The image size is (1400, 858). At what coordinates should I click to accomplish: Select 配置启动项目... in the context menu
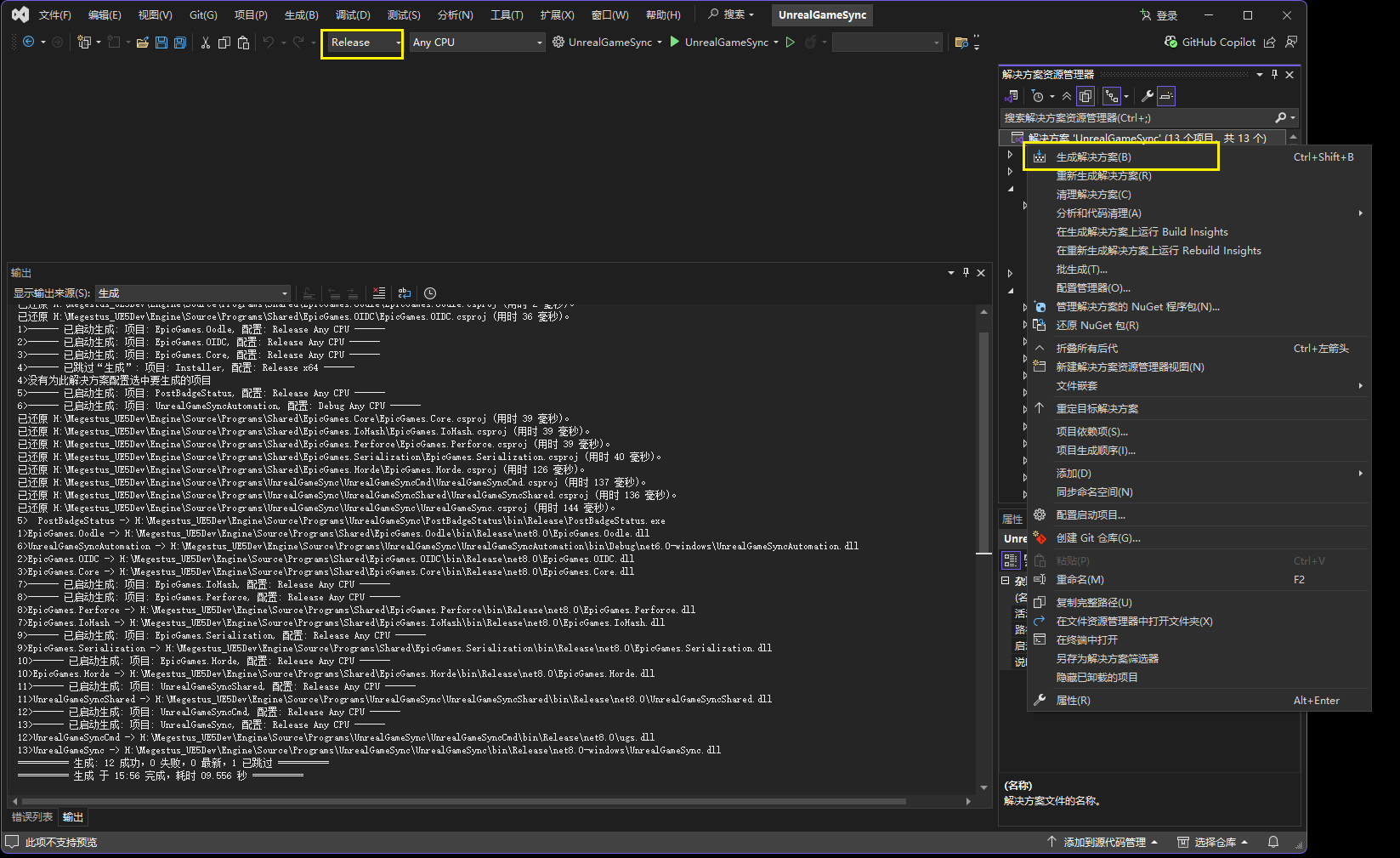tap(1199, 515)
